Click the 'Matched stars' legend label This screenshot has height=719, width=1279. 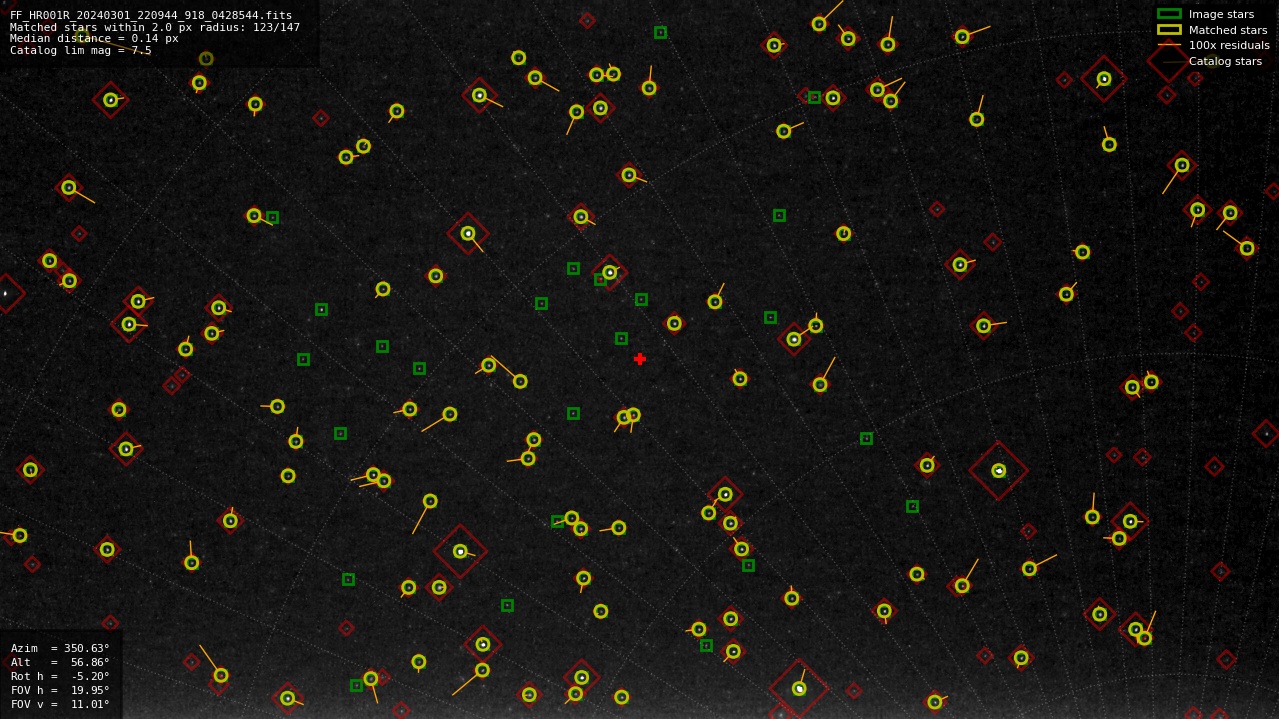[x=1228, y=30]
